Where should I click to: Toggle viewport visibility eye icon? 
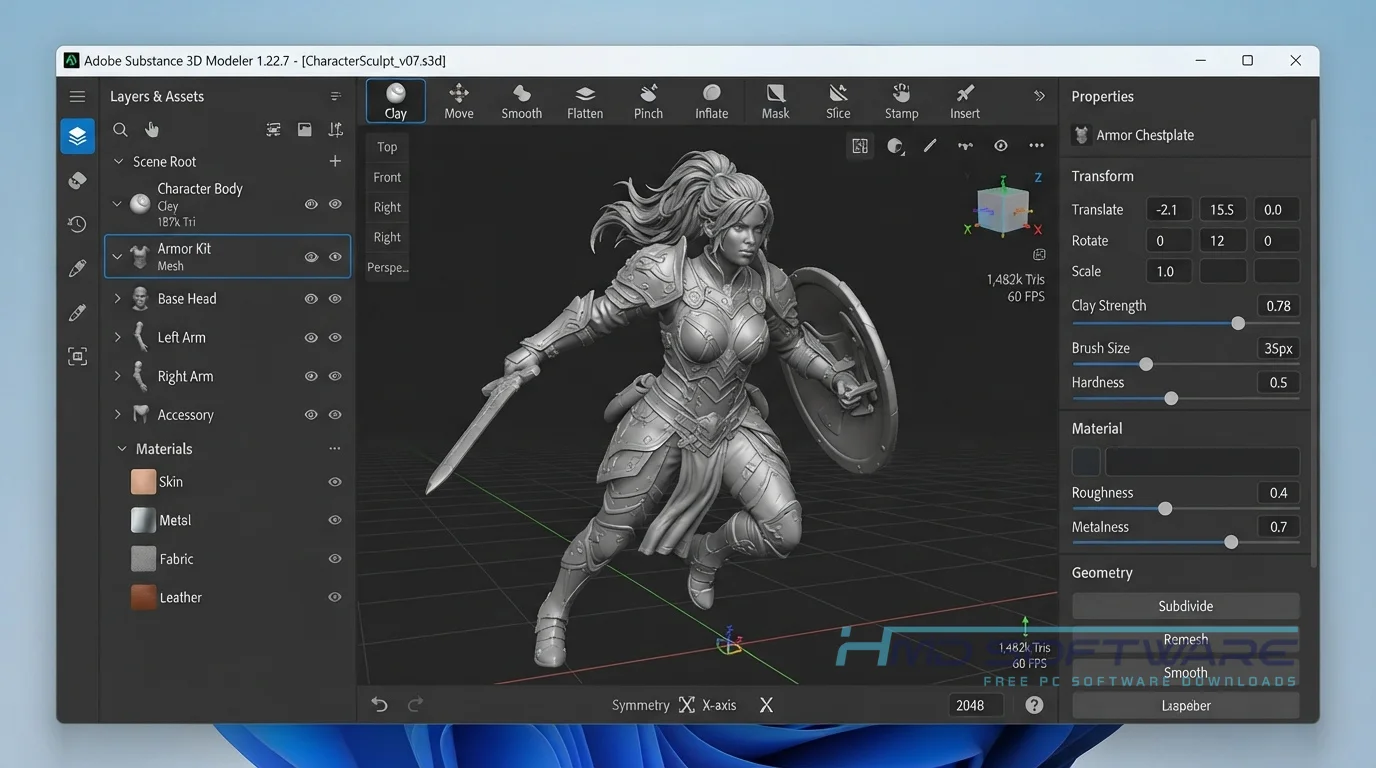(x=1000, y=146)
